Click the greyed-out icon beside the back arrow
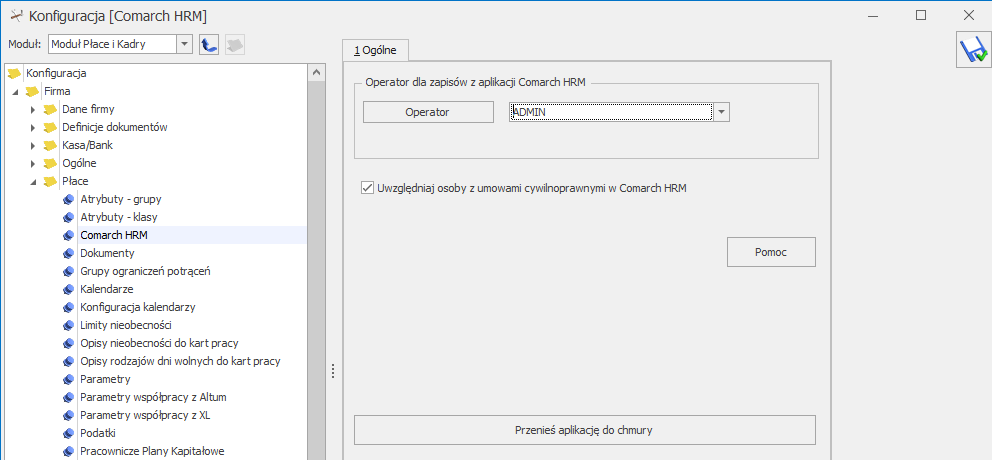992x460 pixels. coord(235,44)
